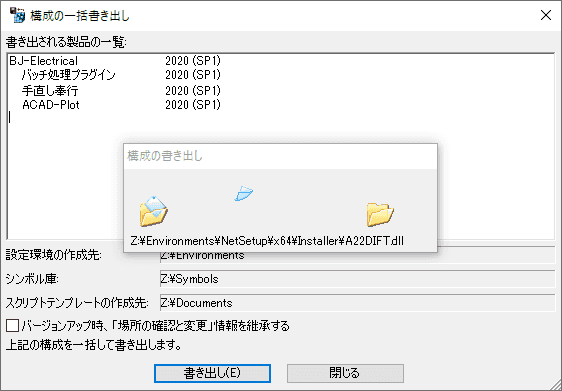Click the 閉じる button
Image resolution: width=562 pixels, height=391 pixels.
pos(345,373)
